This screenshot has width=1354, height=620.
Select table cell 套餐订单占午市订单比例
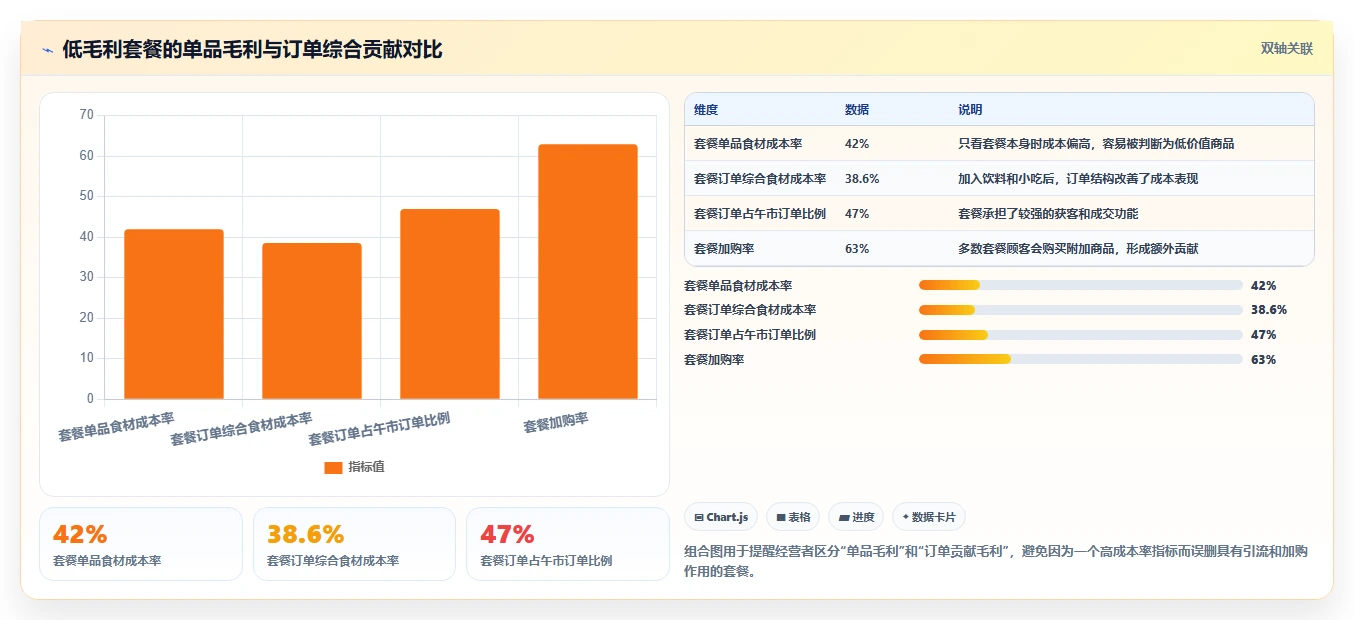pos(760,214)
